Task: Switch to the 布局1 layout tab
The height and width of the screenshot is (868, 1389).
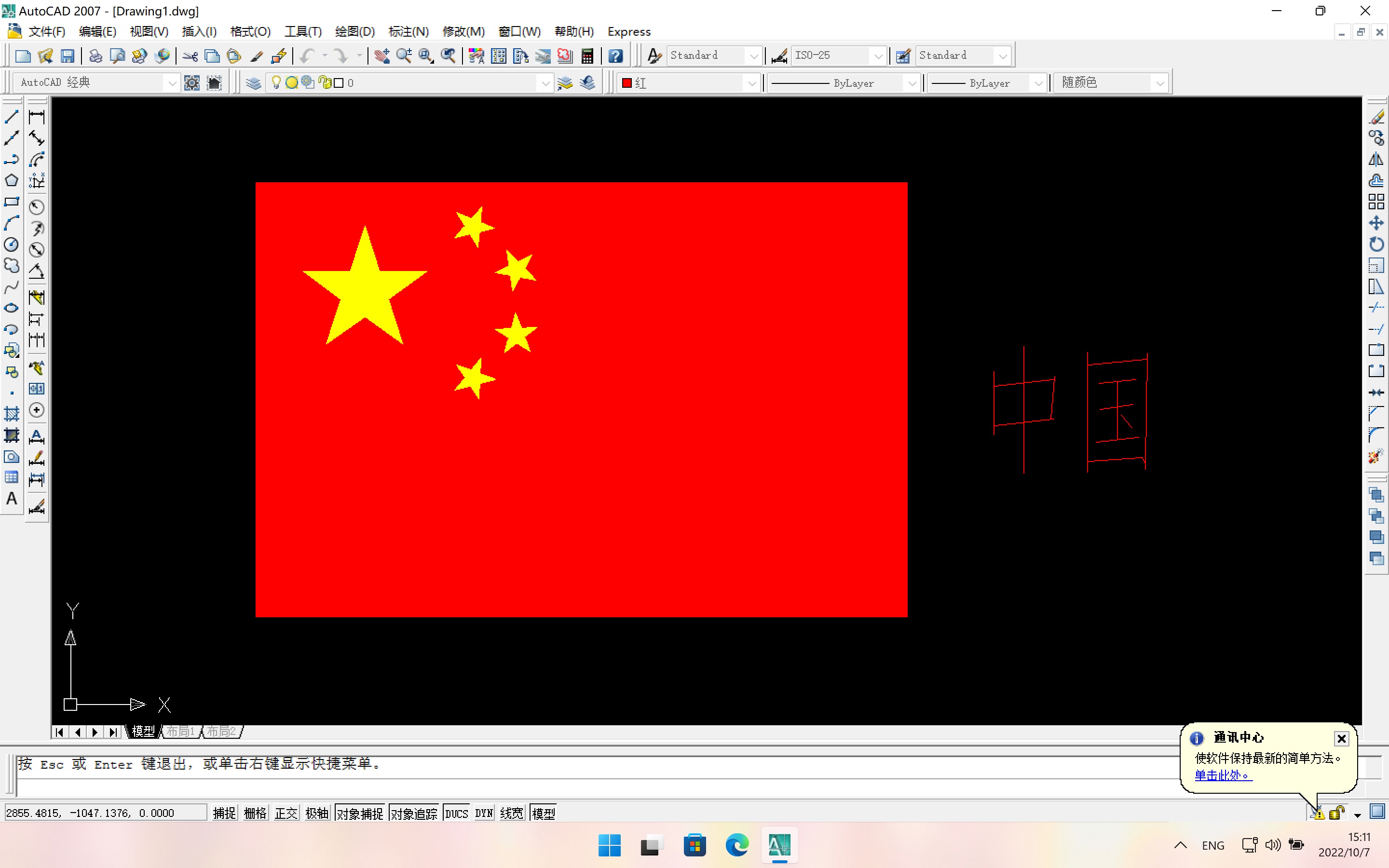Action: pos(181,732)
